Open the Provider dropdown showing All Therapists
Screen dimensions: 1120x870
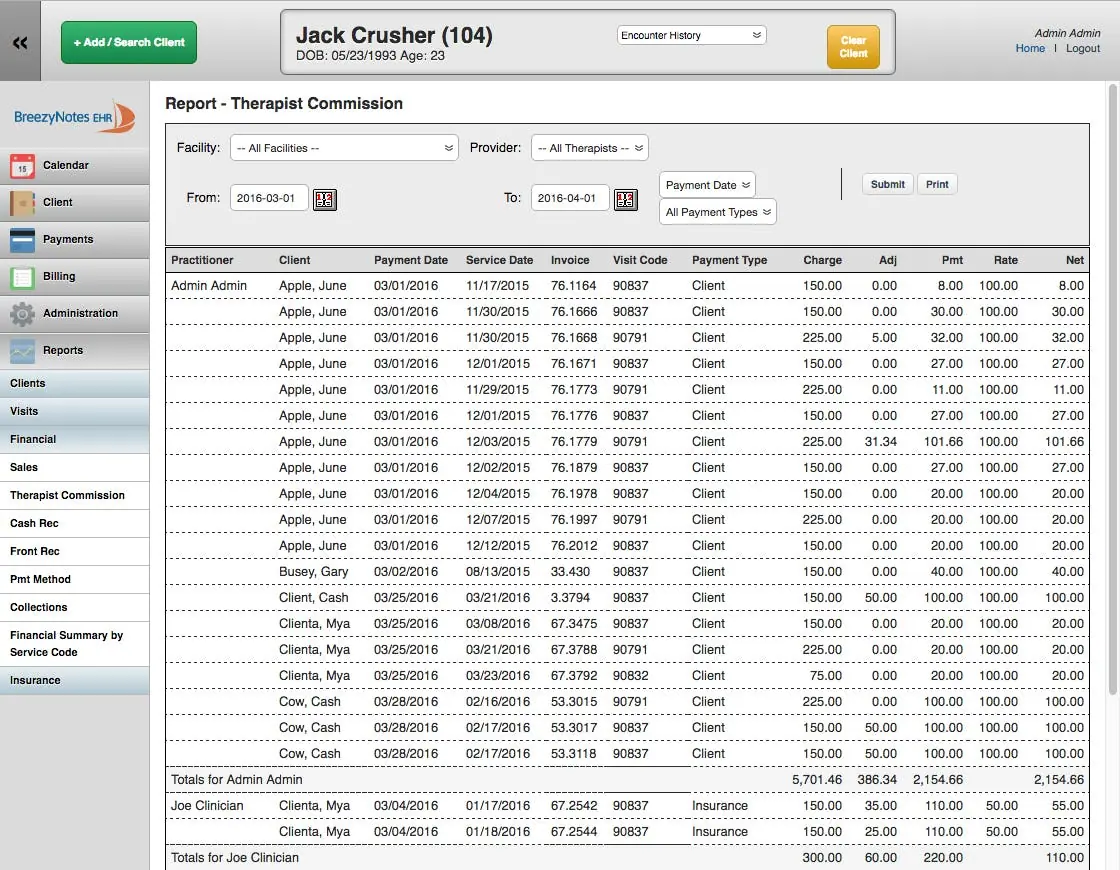[590, 147]
